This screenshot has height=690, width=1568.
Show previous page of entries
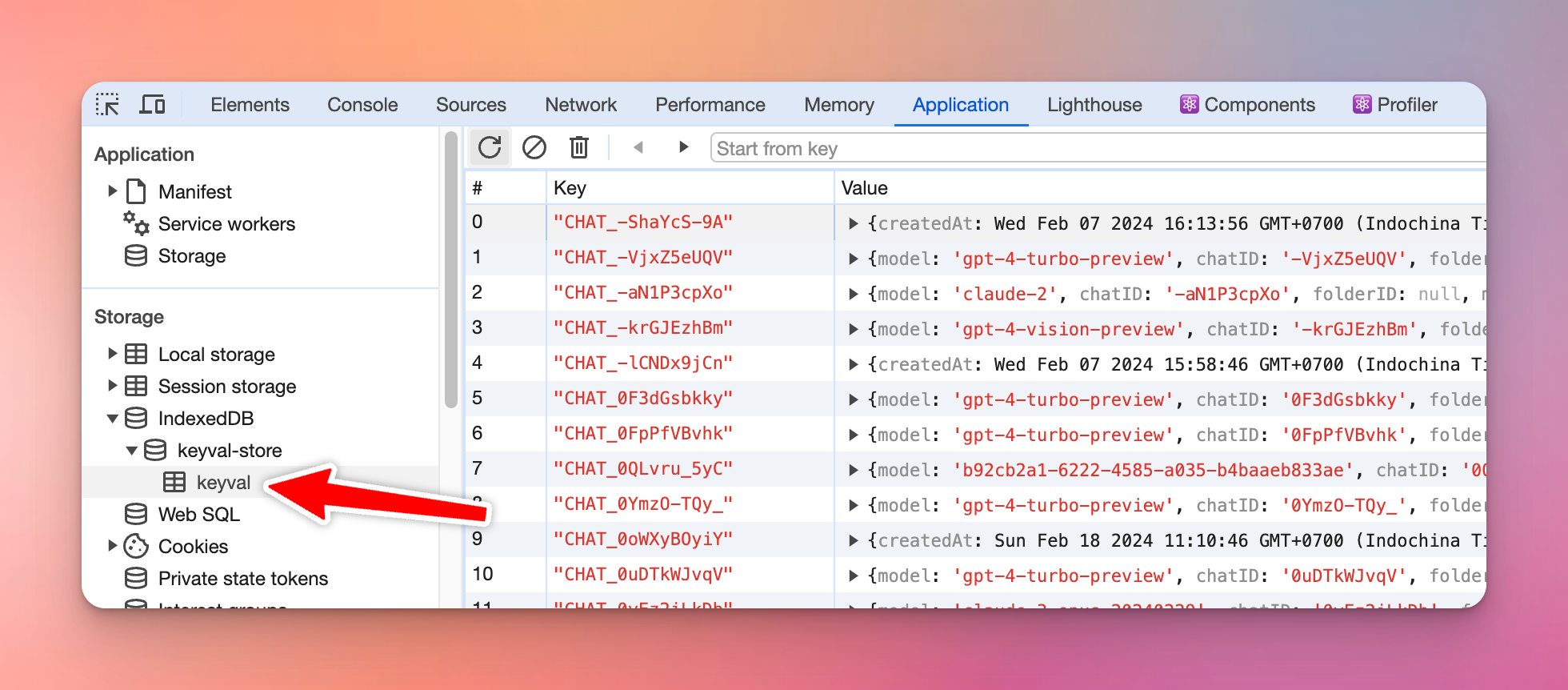pyautogui.click(x=638, y=147)
